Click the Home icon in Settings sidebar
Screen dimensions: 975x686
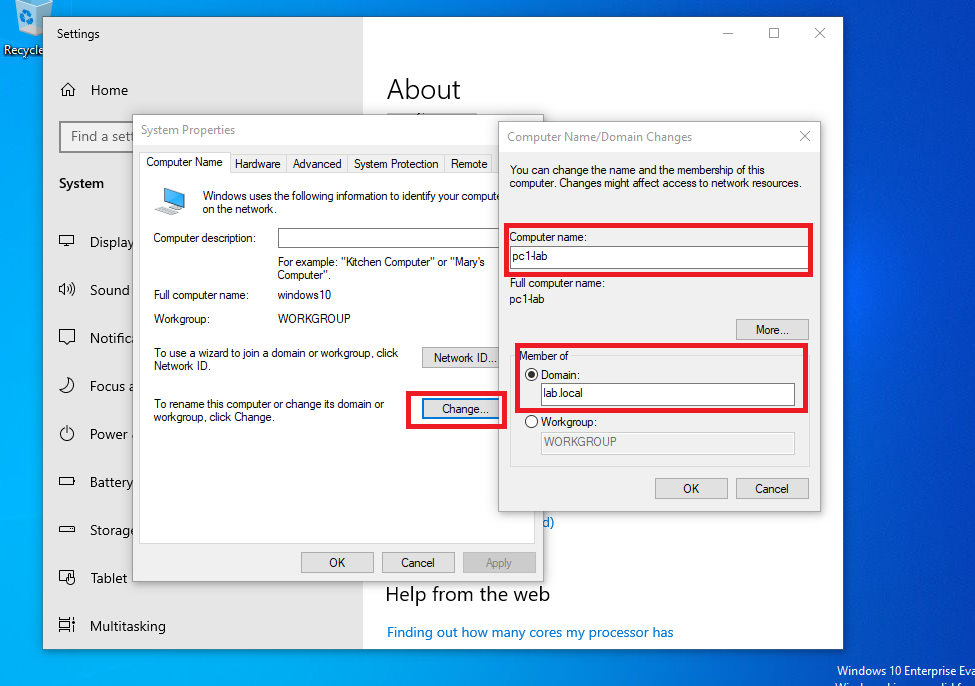point(68,90)
